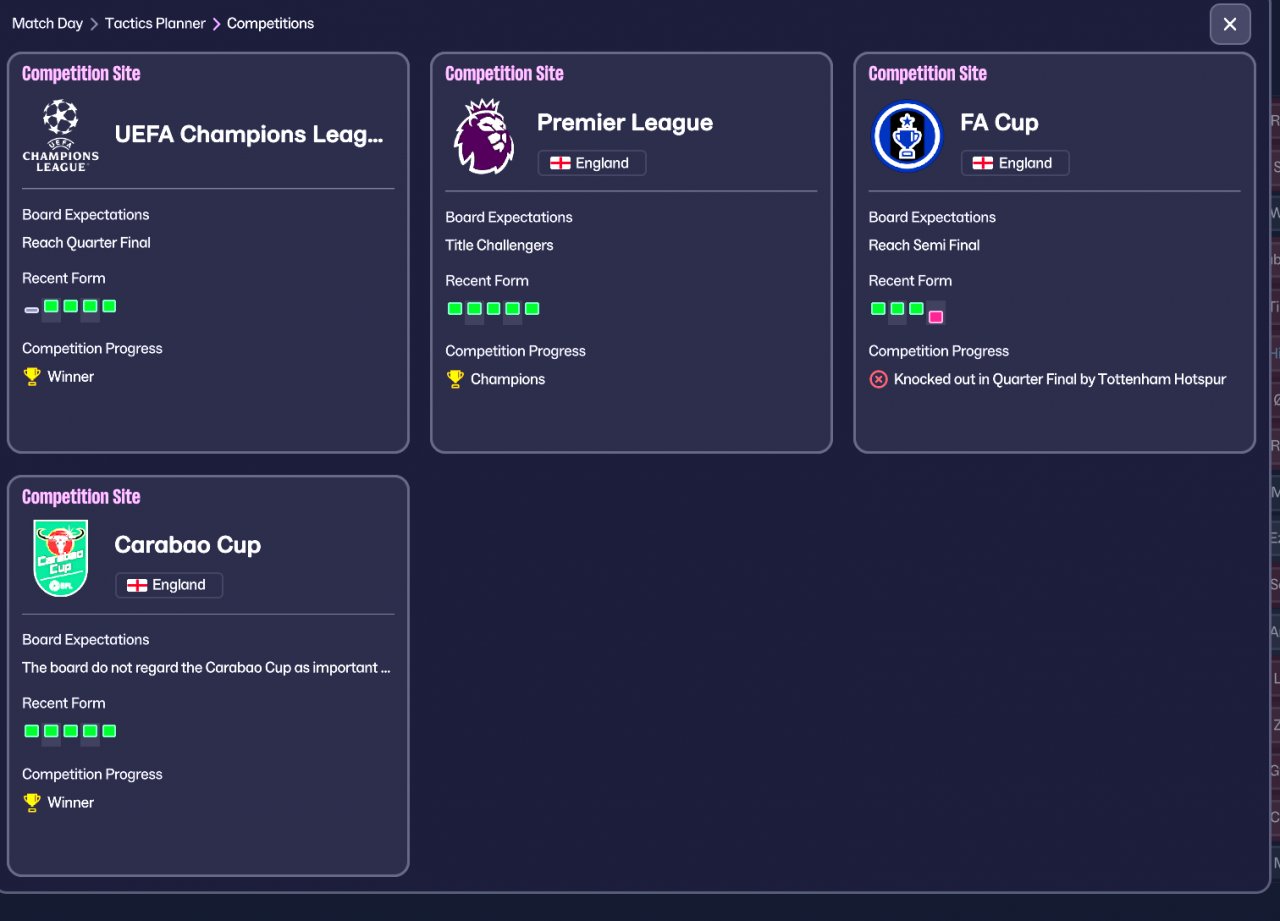The height and width of the screenshot is (921, 1280).
Task: Go to Match Day breadcrumb
Action: (47, 23)
